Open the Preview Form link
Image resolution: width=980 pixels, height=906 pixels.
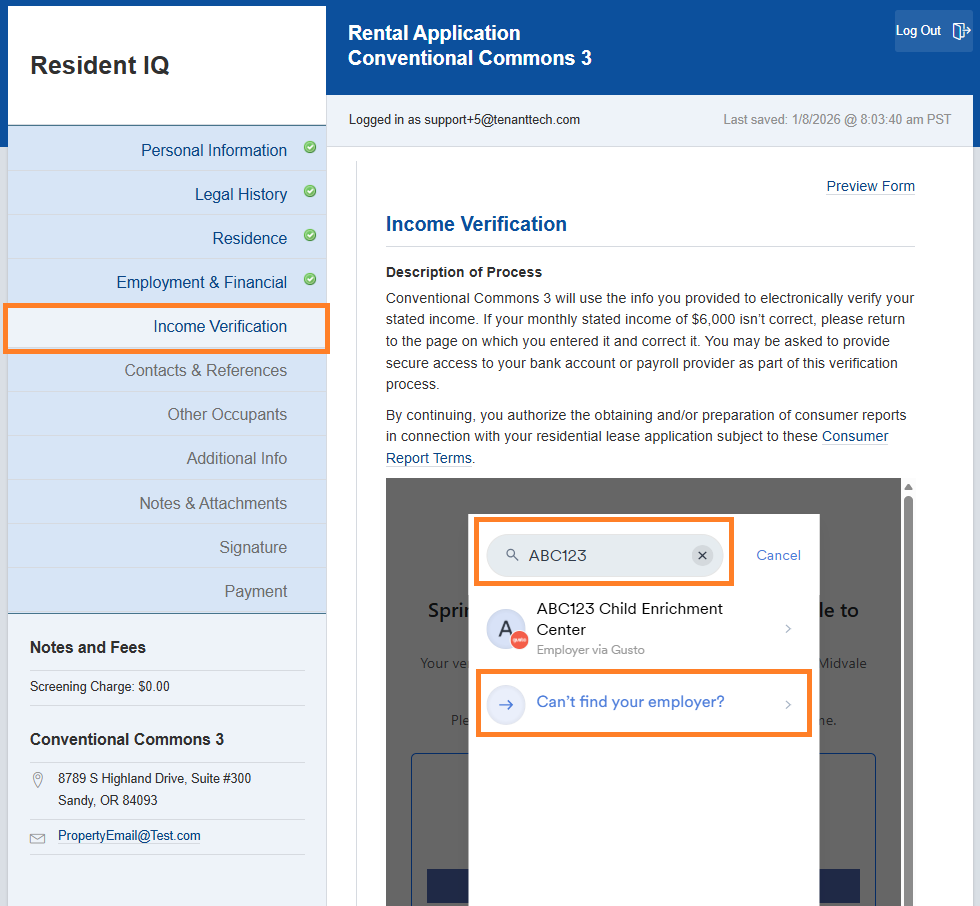pyautogui.click(x=870, y=186)
